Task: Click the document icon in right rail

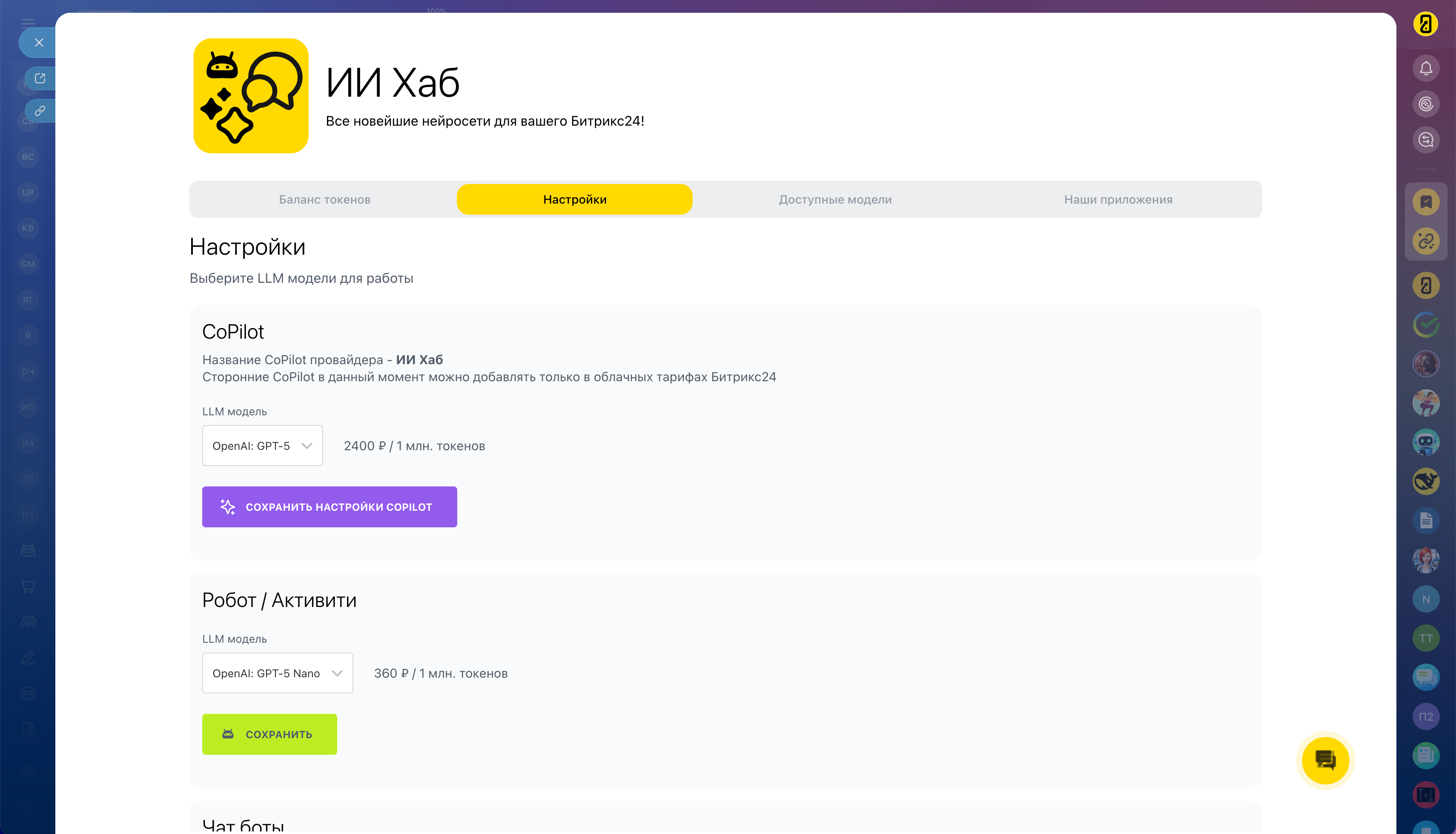Action: pyautogui.click(x=1426, y=520)
